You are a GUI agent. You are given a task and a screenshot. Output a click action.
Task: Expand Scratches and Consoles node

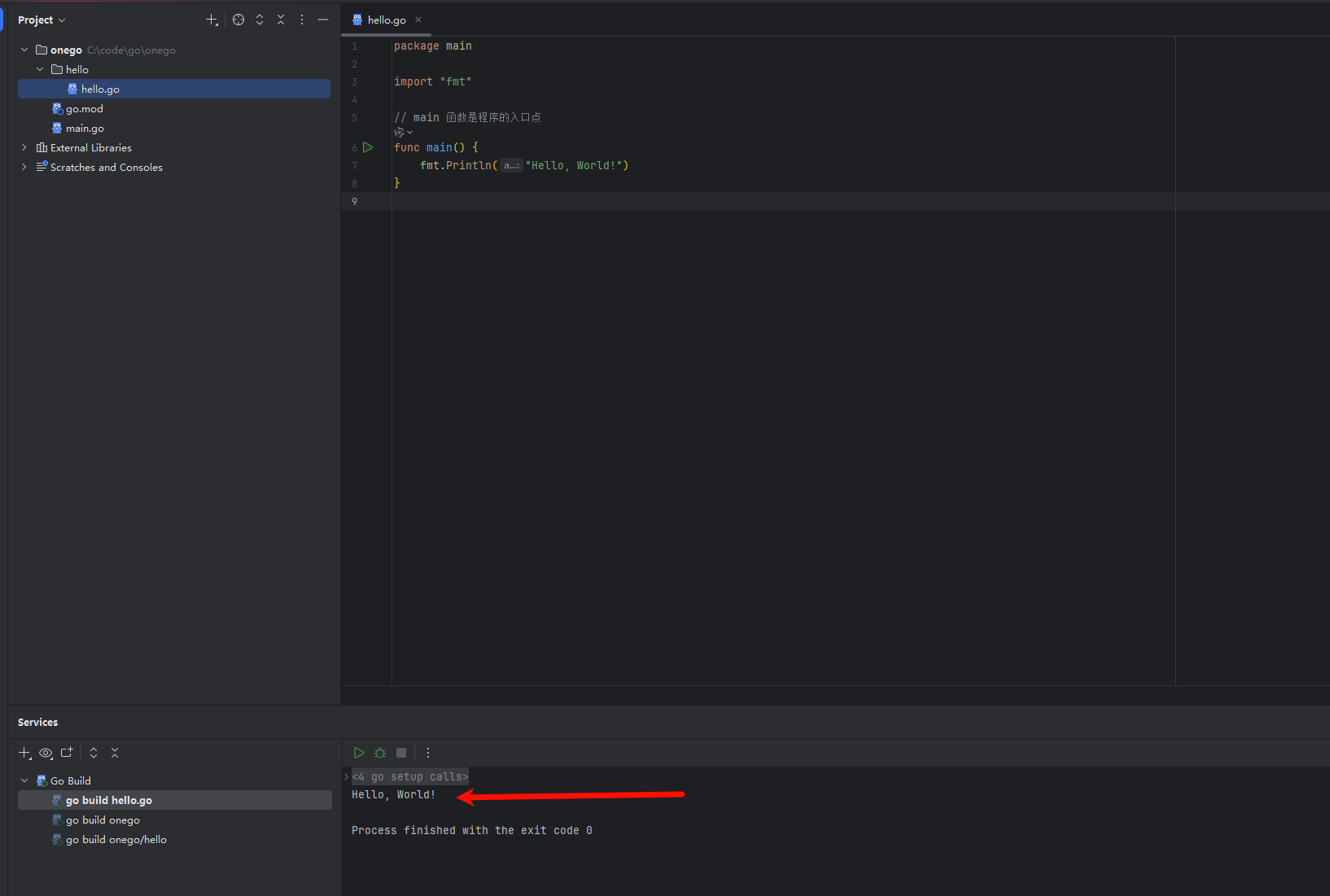[24, 167]
